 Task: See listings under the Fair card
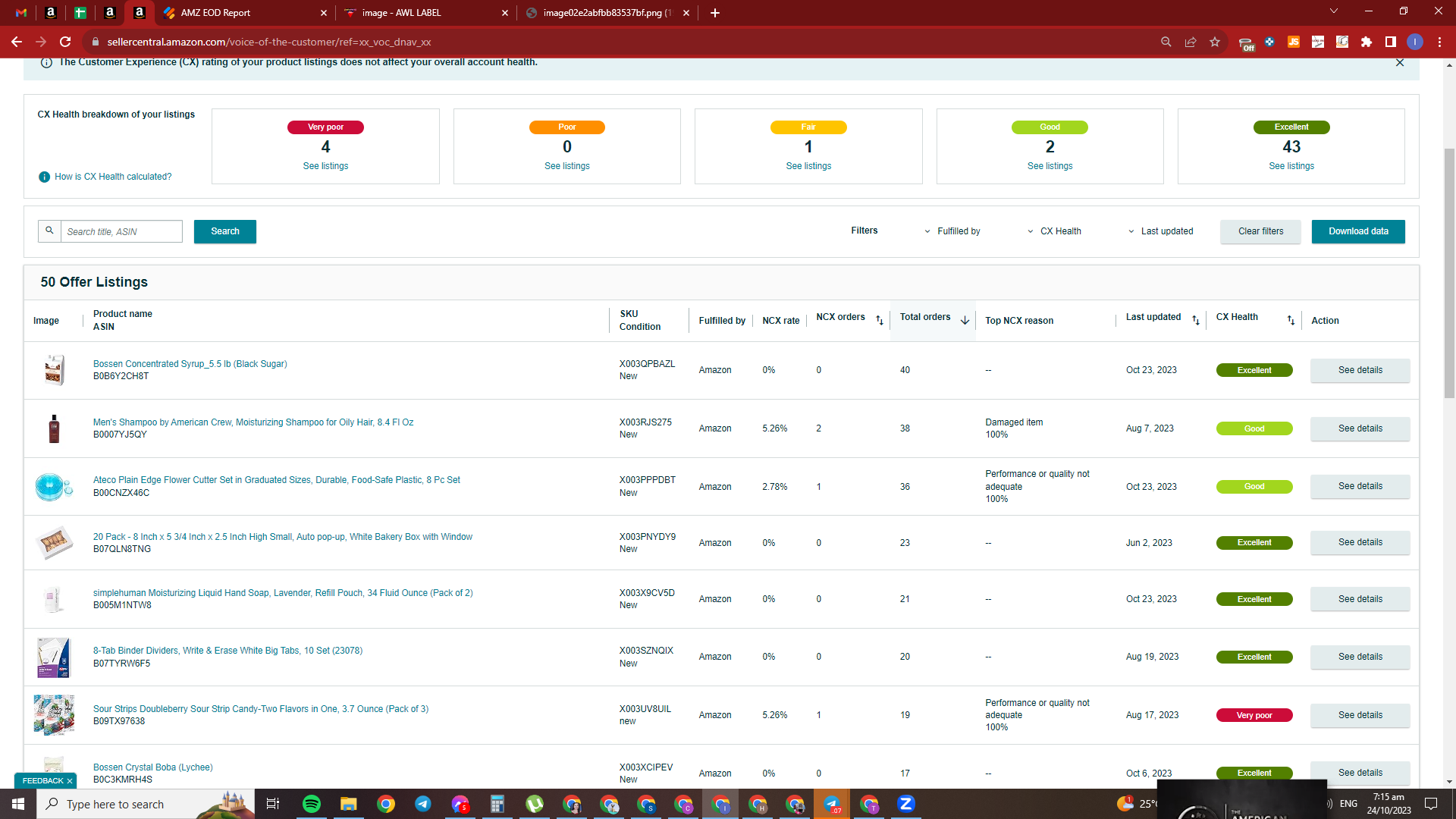click(808, 166)
